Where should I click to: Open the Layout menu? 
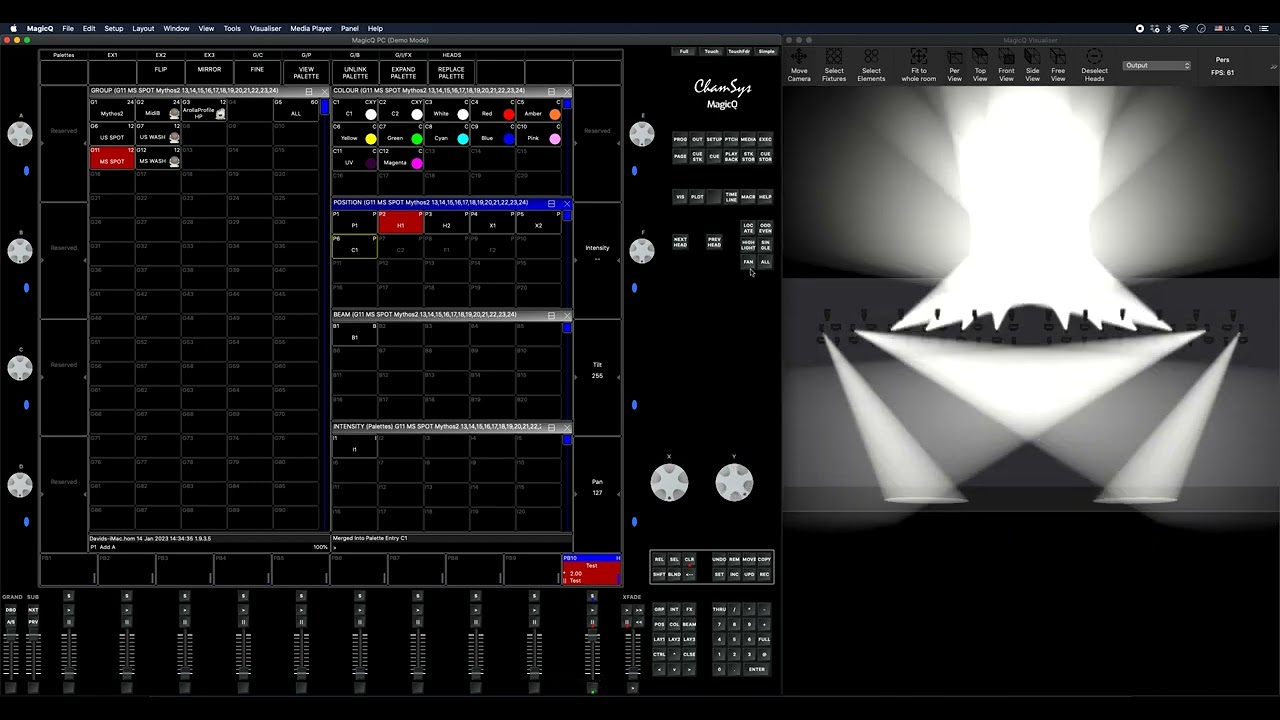143,29
